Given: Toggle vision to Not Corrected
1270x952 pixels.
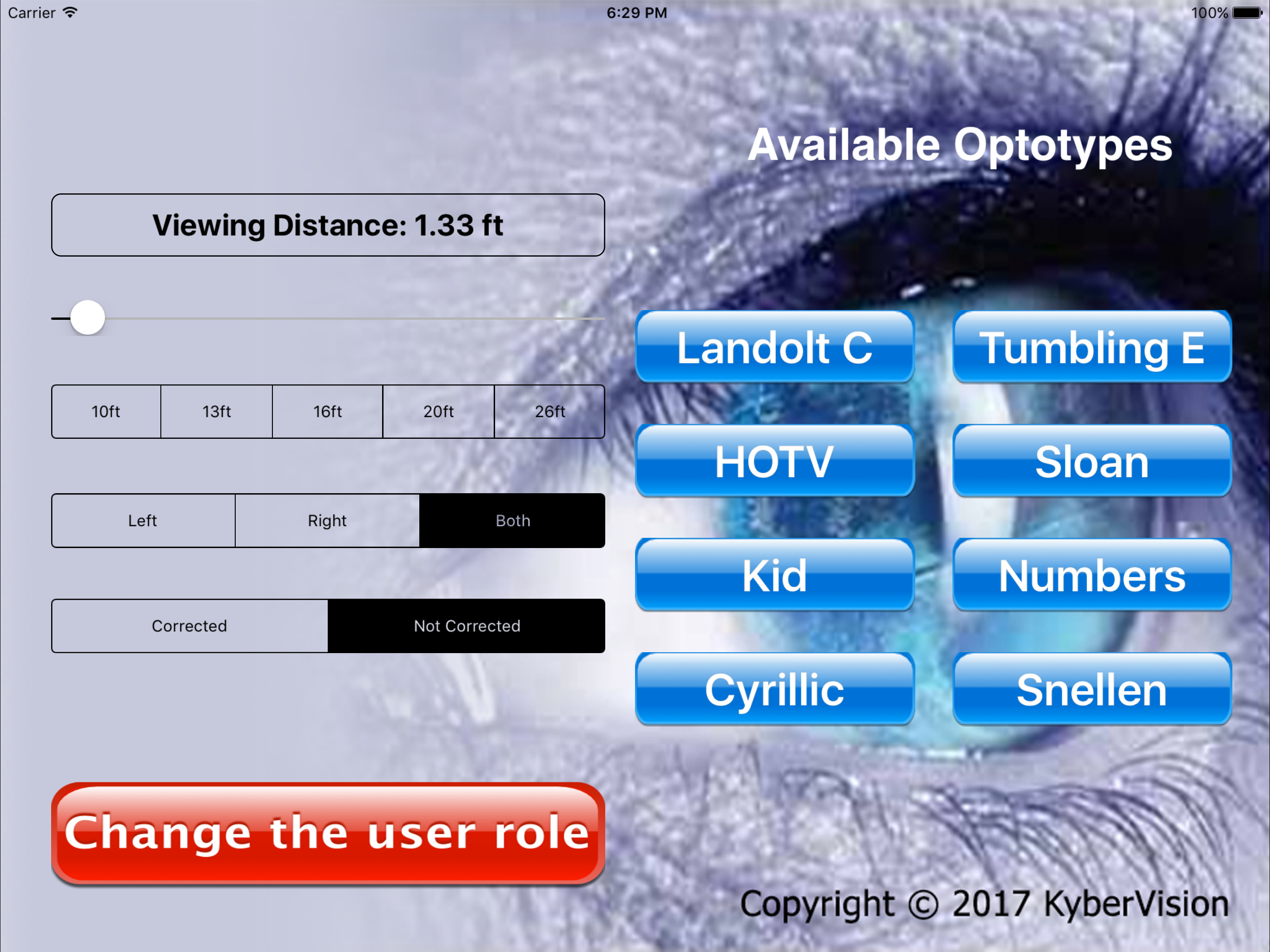Looking at the screenshot, I should click(x=466, y=626).
